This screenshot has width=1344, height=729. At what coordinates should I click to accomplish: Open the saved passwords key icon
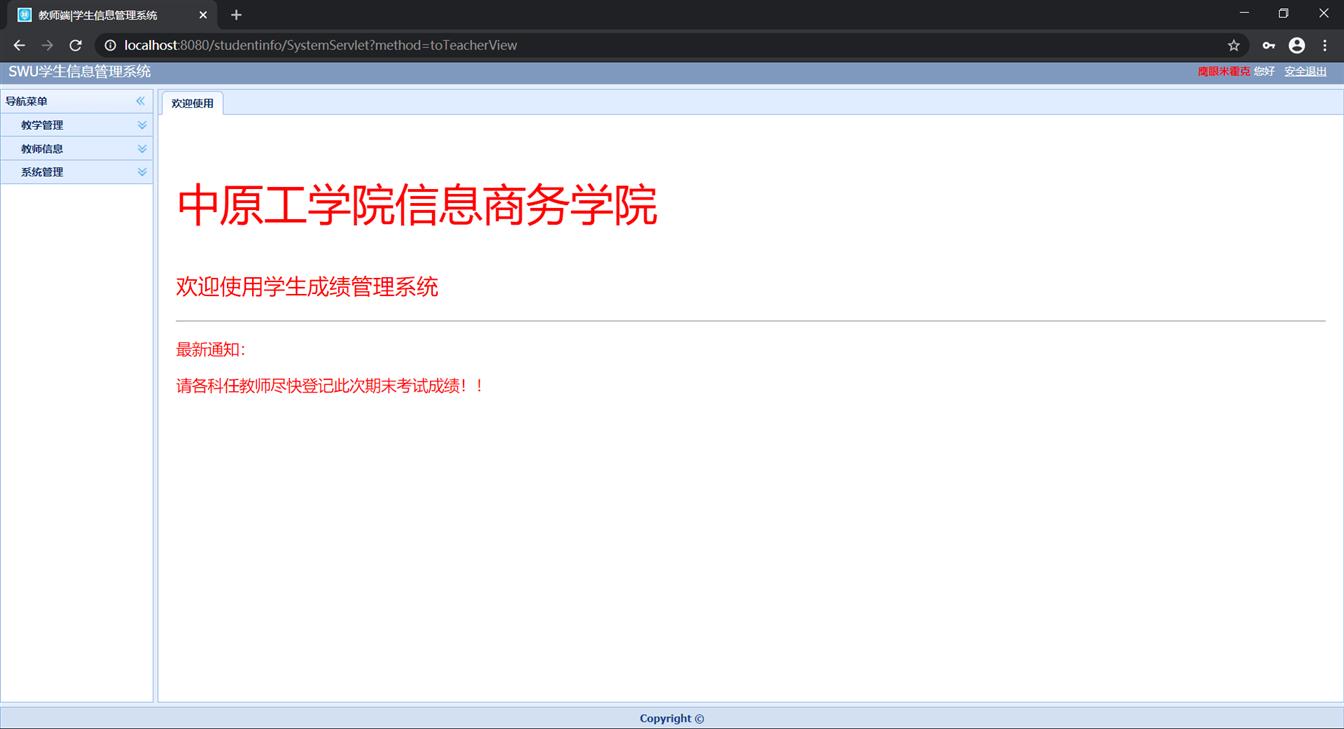coord(1268,45)
